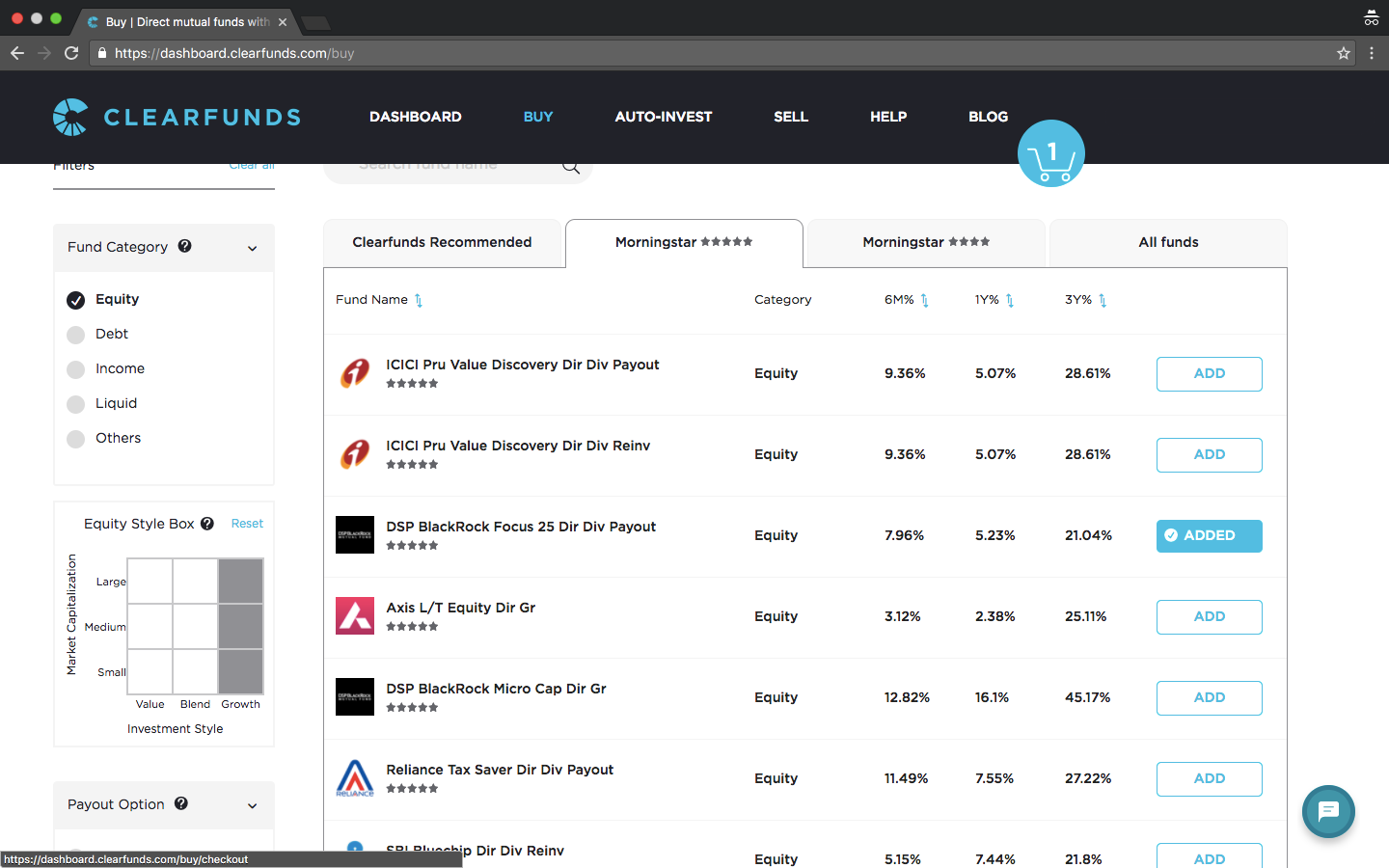Click DSP BlackRock Micro Cap logo
The height and width of the screenshot is (868, 1389).
click(355, 696)
